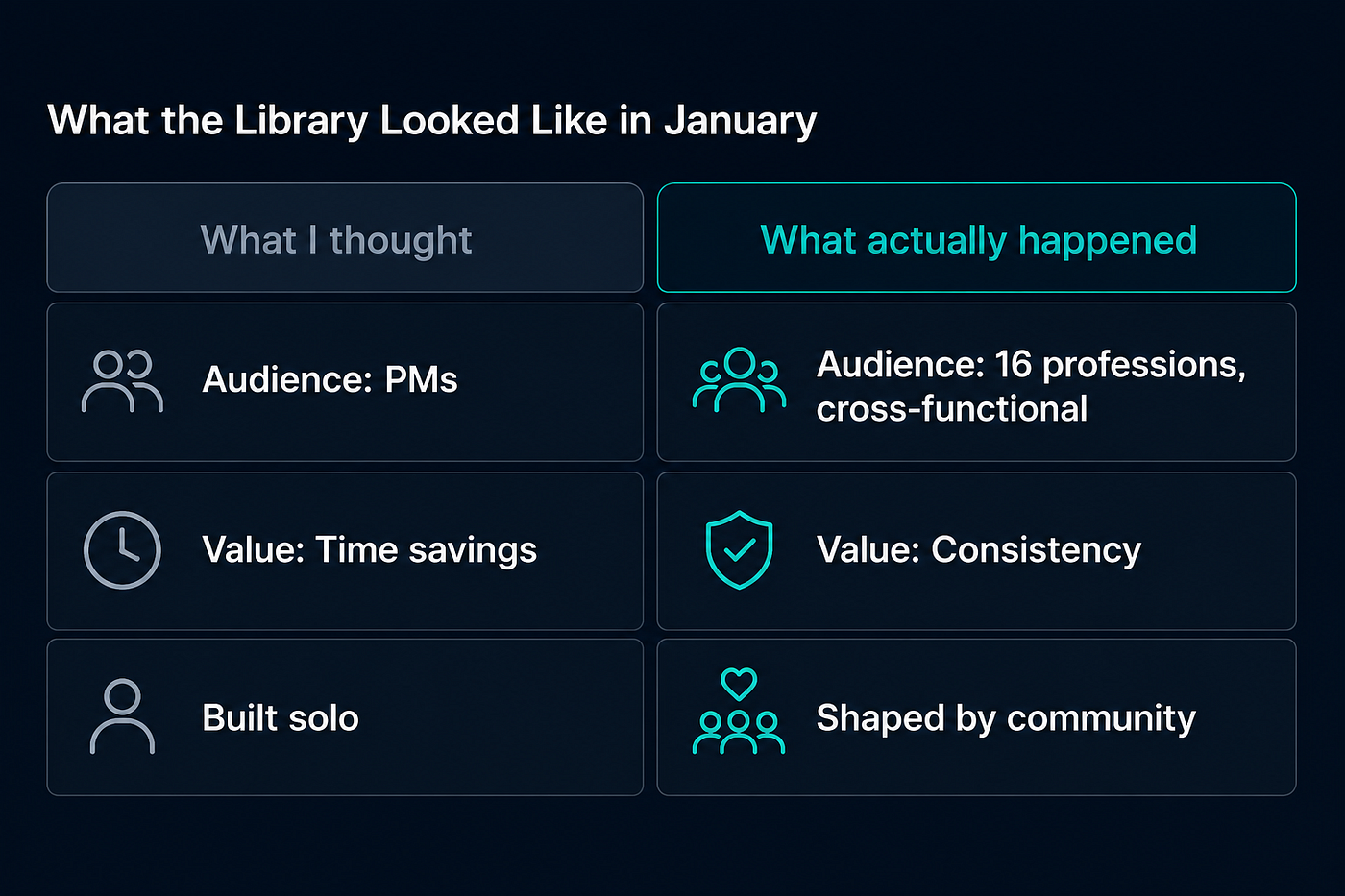The width and height of the screenshot is (1345, 896).
Task: Click the 'Audience: PMs' text
Action: point(330,380)
